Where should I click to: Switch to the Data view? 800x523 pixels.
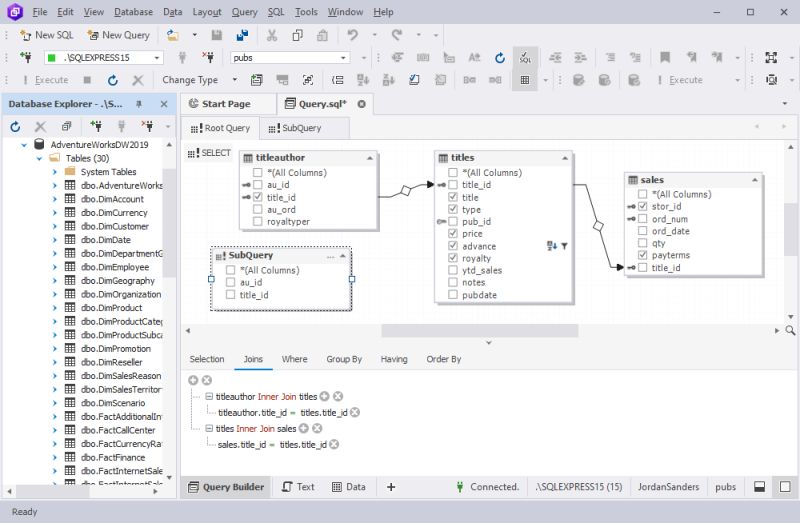click(x=348, y=487)
